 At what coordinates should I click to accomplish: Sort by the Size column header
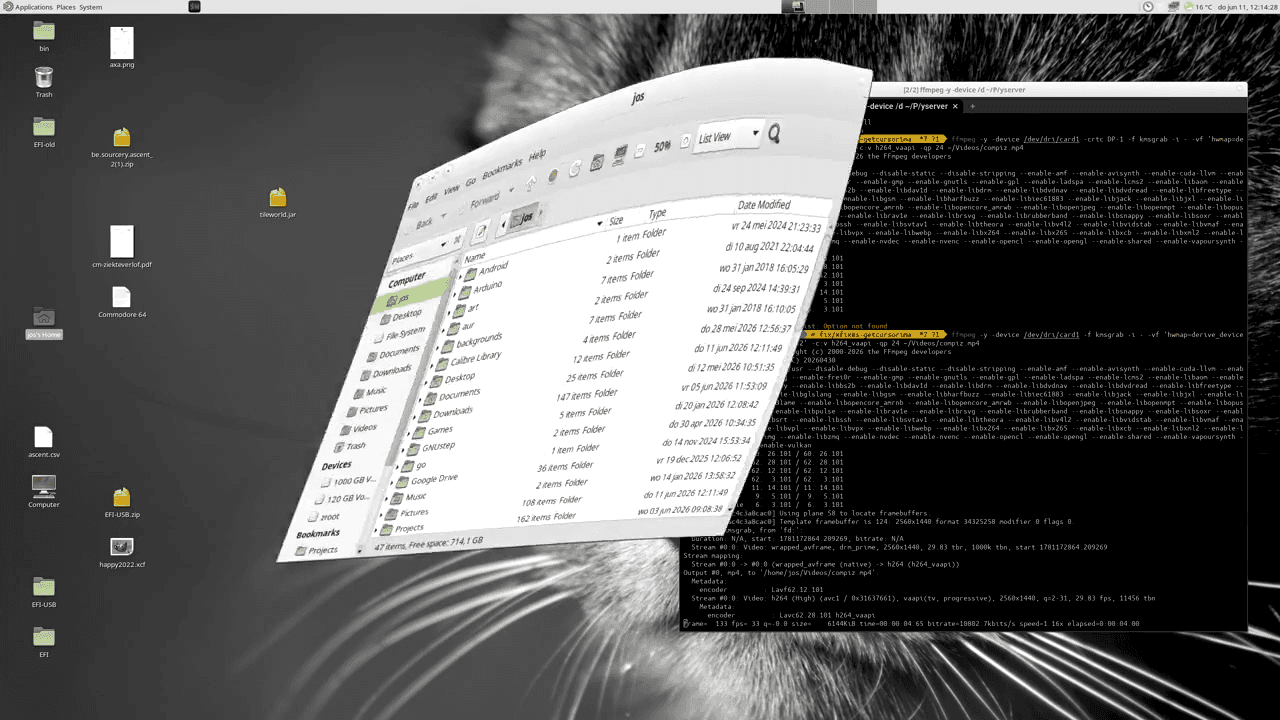(x=616, y=220)
